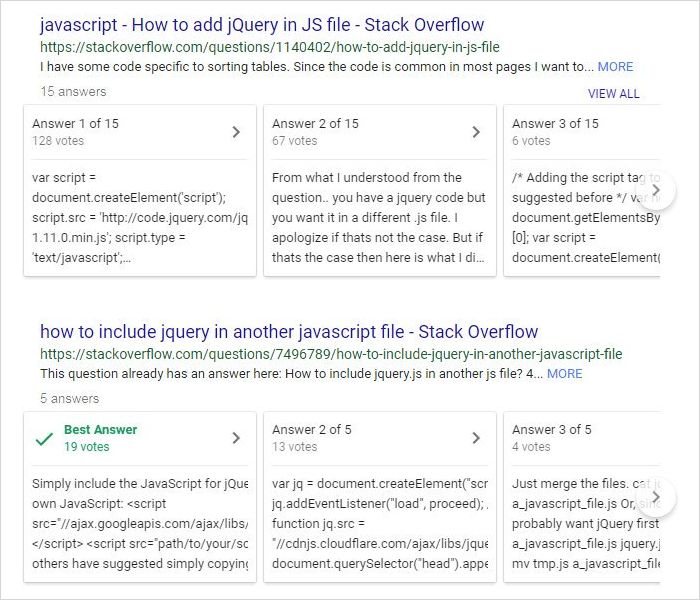Open 'var script = document.createElement' answer snippet

(x=140, y=217)
